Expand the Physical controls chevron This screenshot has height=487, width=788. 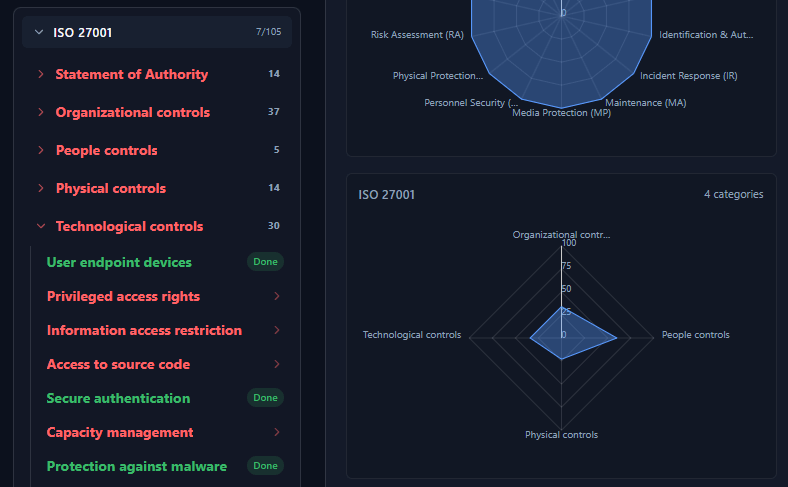(x=41, y=188)
